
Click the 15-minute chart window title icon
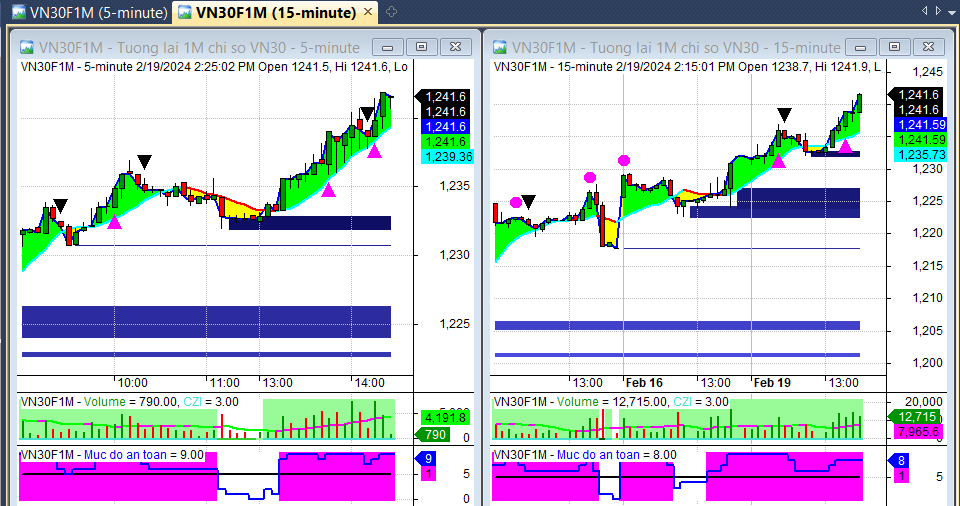[500, 47]
